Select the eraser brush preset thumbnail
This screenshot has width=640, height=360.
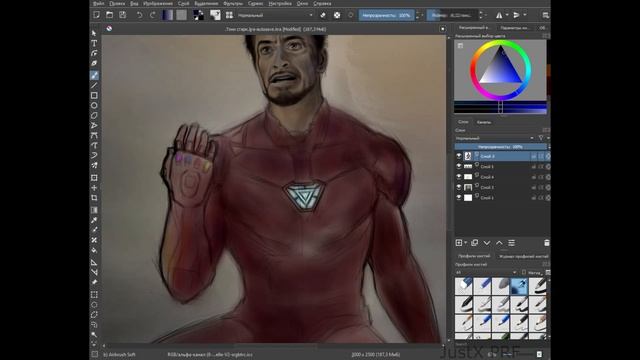pos(464,286)
